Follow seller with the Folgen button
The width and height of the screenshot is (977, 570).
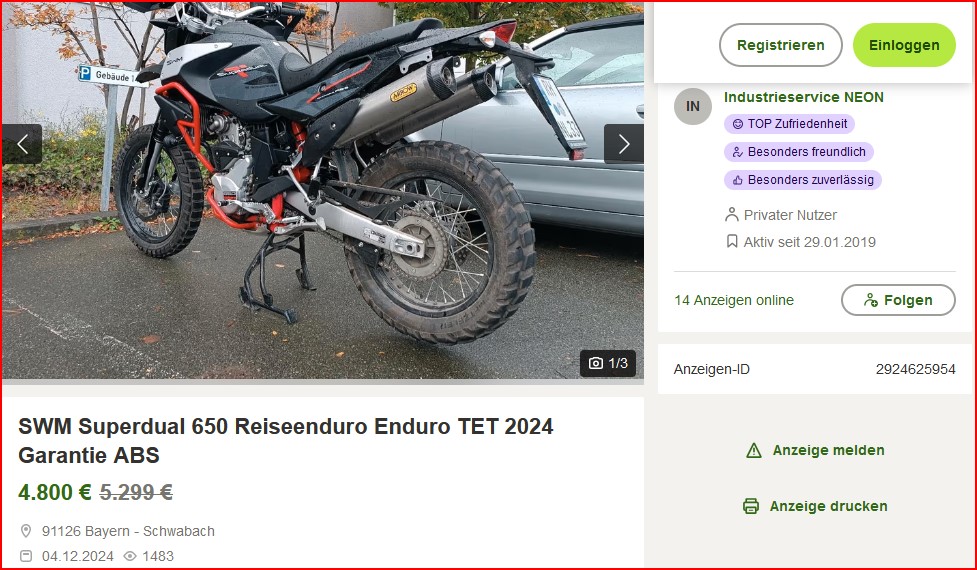click(x=898, y=300)
